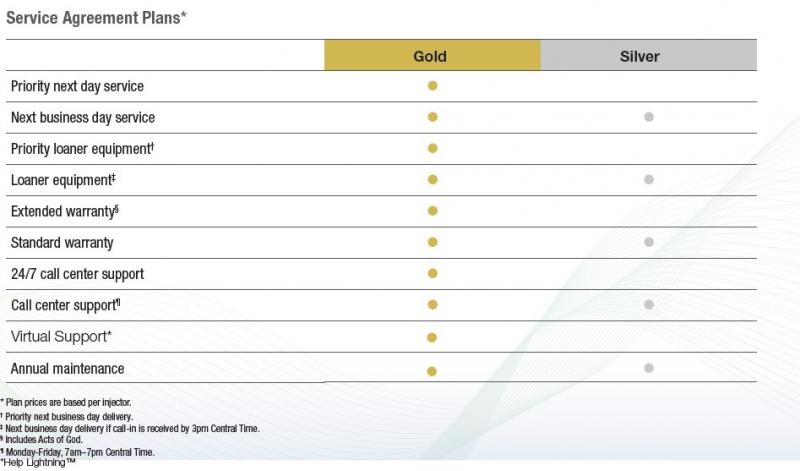This screenshot has width=800, height=471.
Task: Click Silver dot for Standard warranty
Action: point(648,242)
